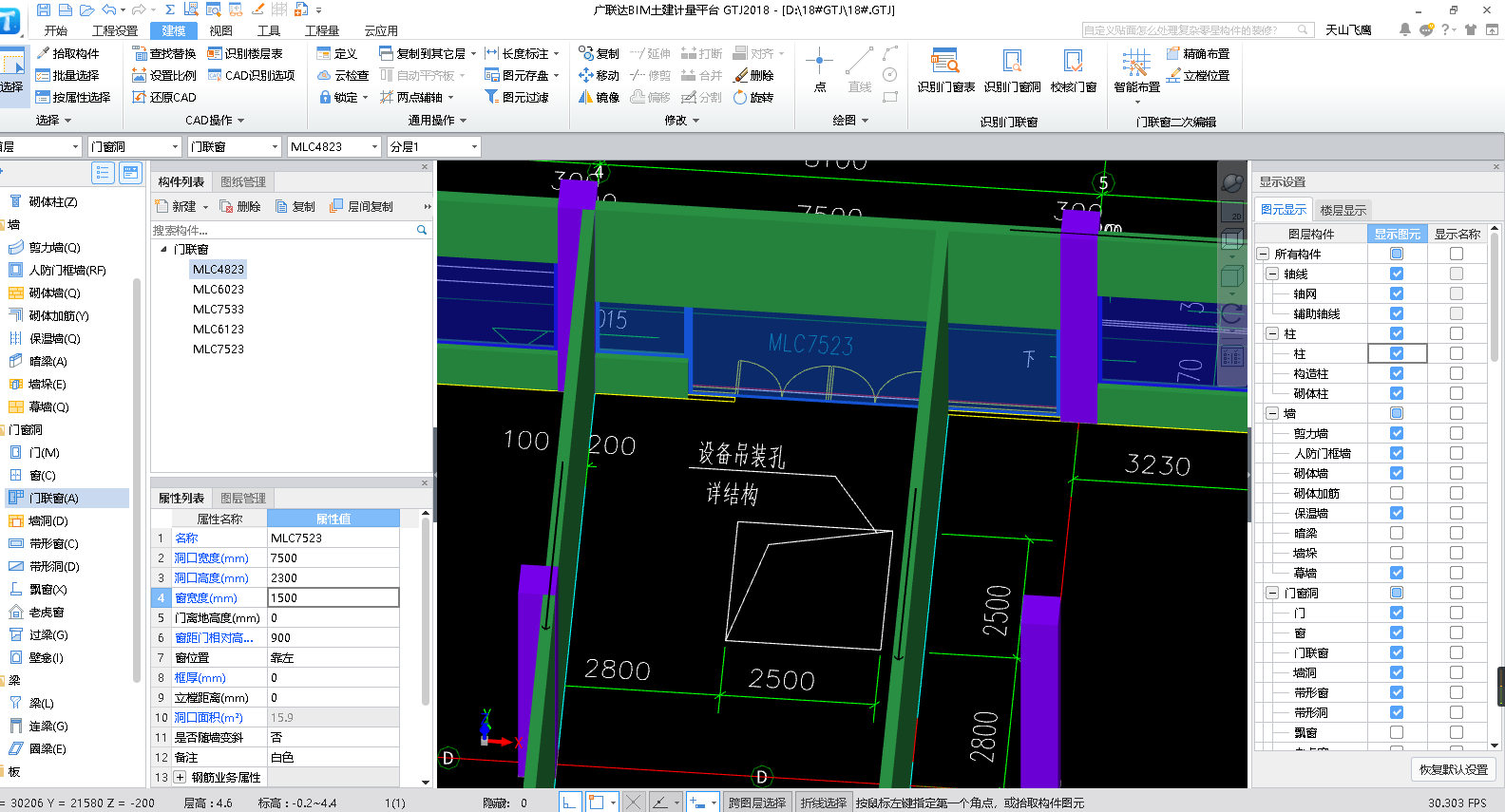Open the CAD操作 group dropdown

(215, 121)
